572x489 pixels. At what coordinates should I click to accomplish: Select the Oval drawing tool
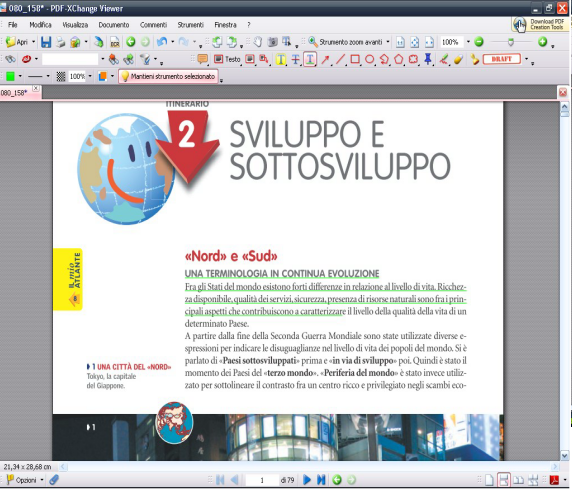click(369, 59)
